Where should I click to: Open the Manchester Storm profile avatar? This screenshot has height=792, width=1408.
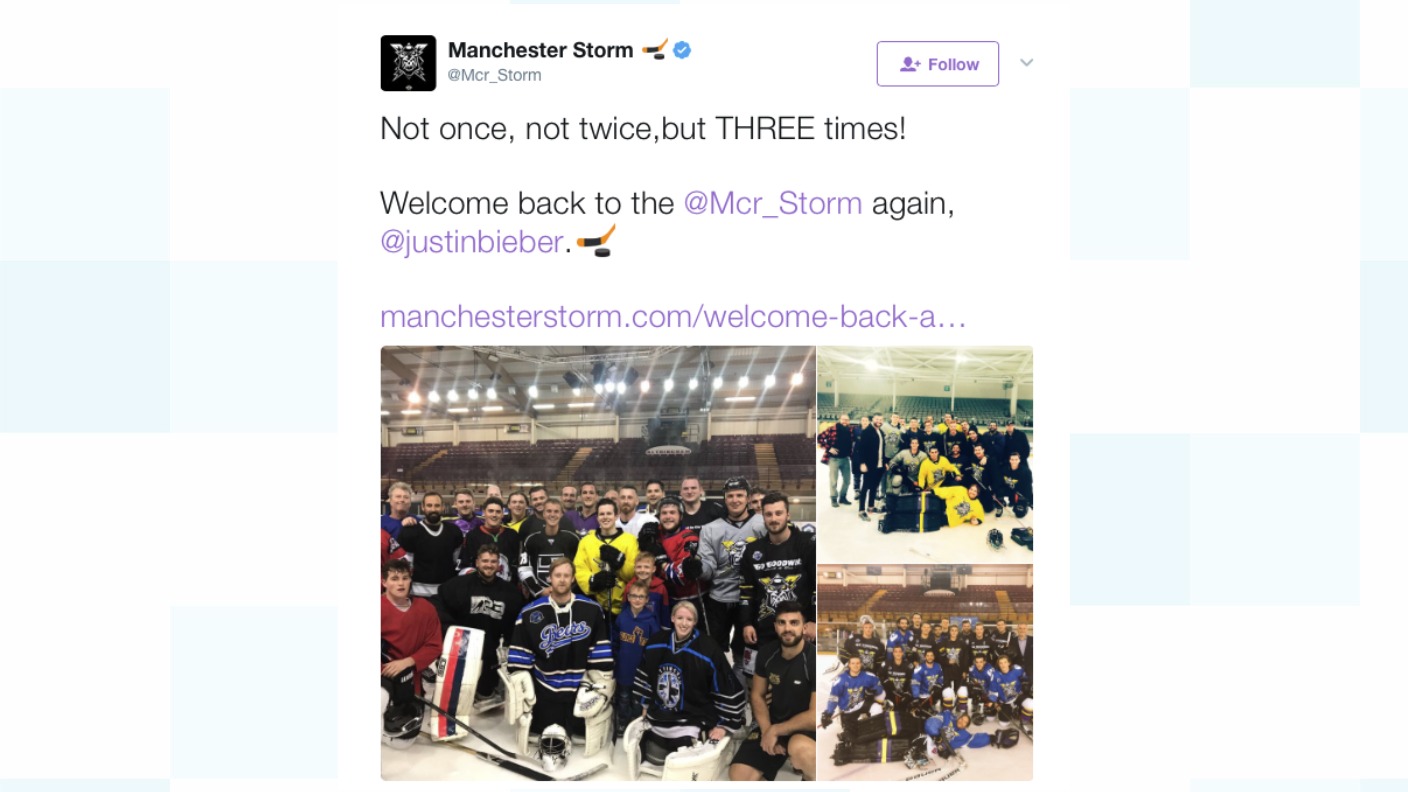pos(408,63)
